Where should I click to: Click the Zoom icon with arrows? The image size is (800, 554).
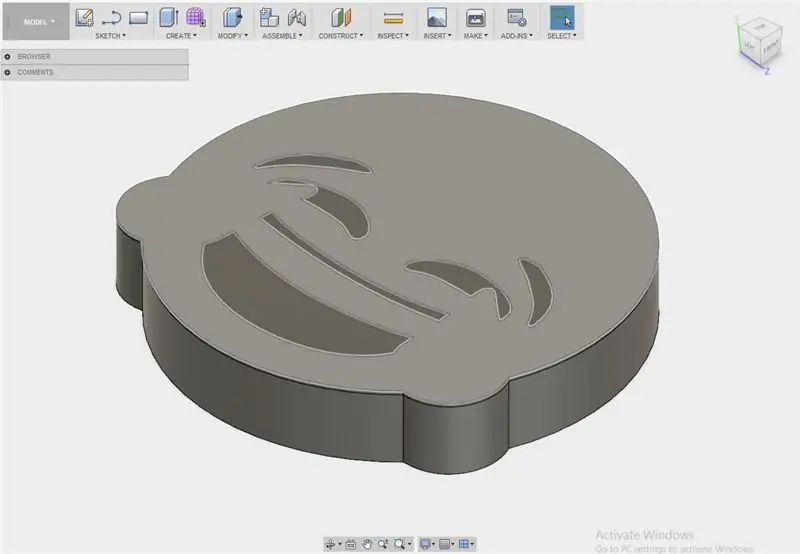click(383, 544)
